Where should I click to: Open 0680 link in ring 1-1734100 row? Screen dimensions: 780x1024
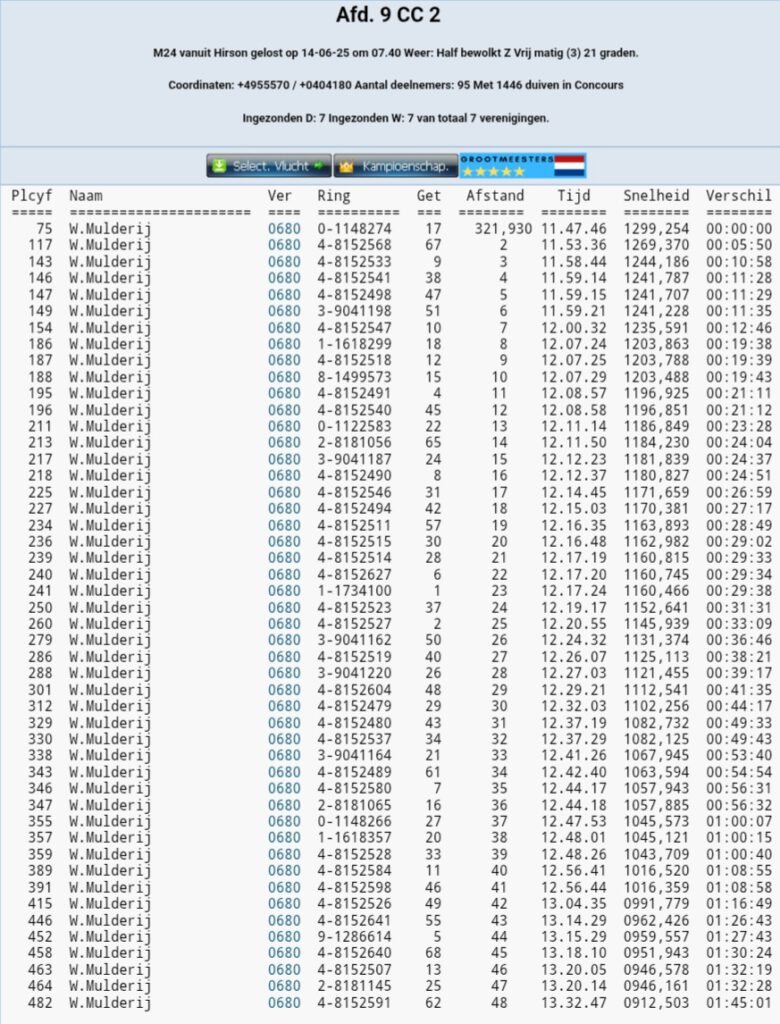(x=284, y=591)
